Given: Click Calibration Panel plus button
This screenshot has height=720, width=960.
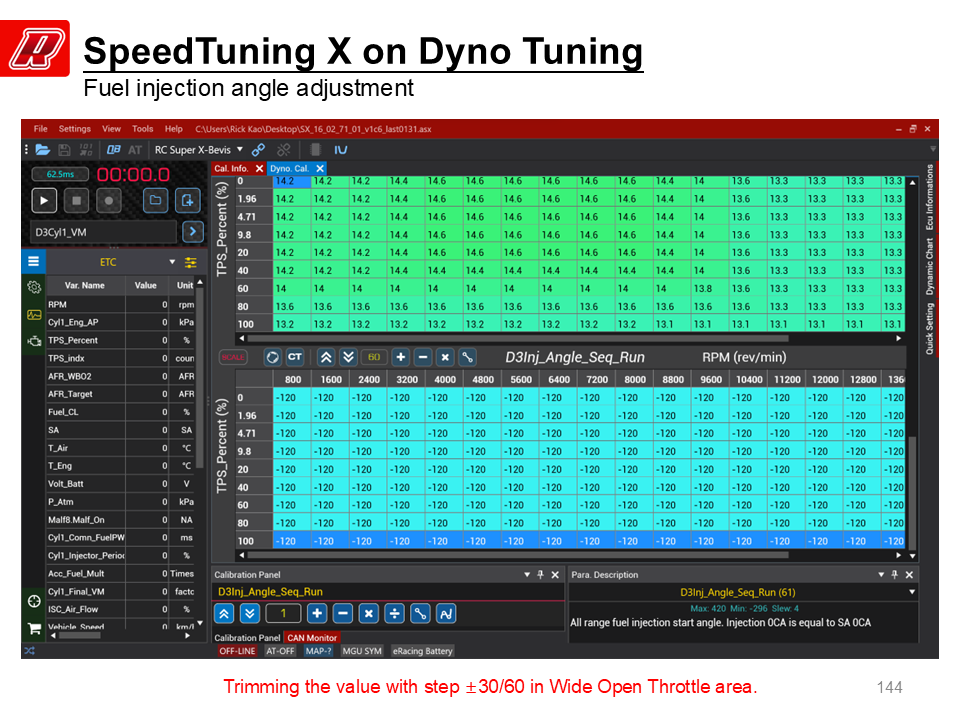Looking at the screenshot, I should [x=317, y=613].
